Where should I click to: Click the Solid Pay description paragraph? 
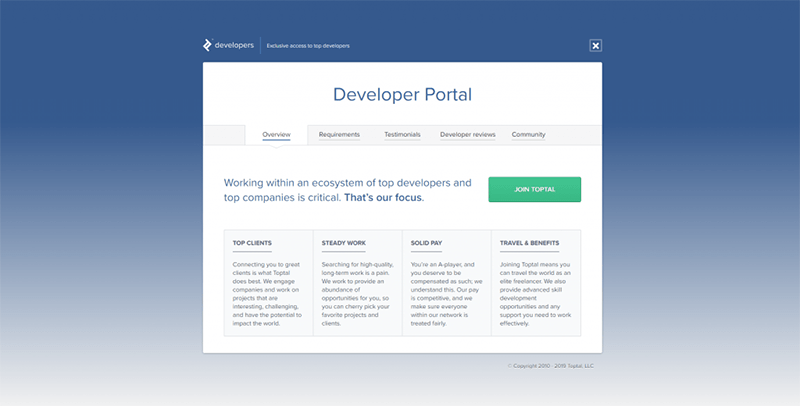click(x=446, y=294)
